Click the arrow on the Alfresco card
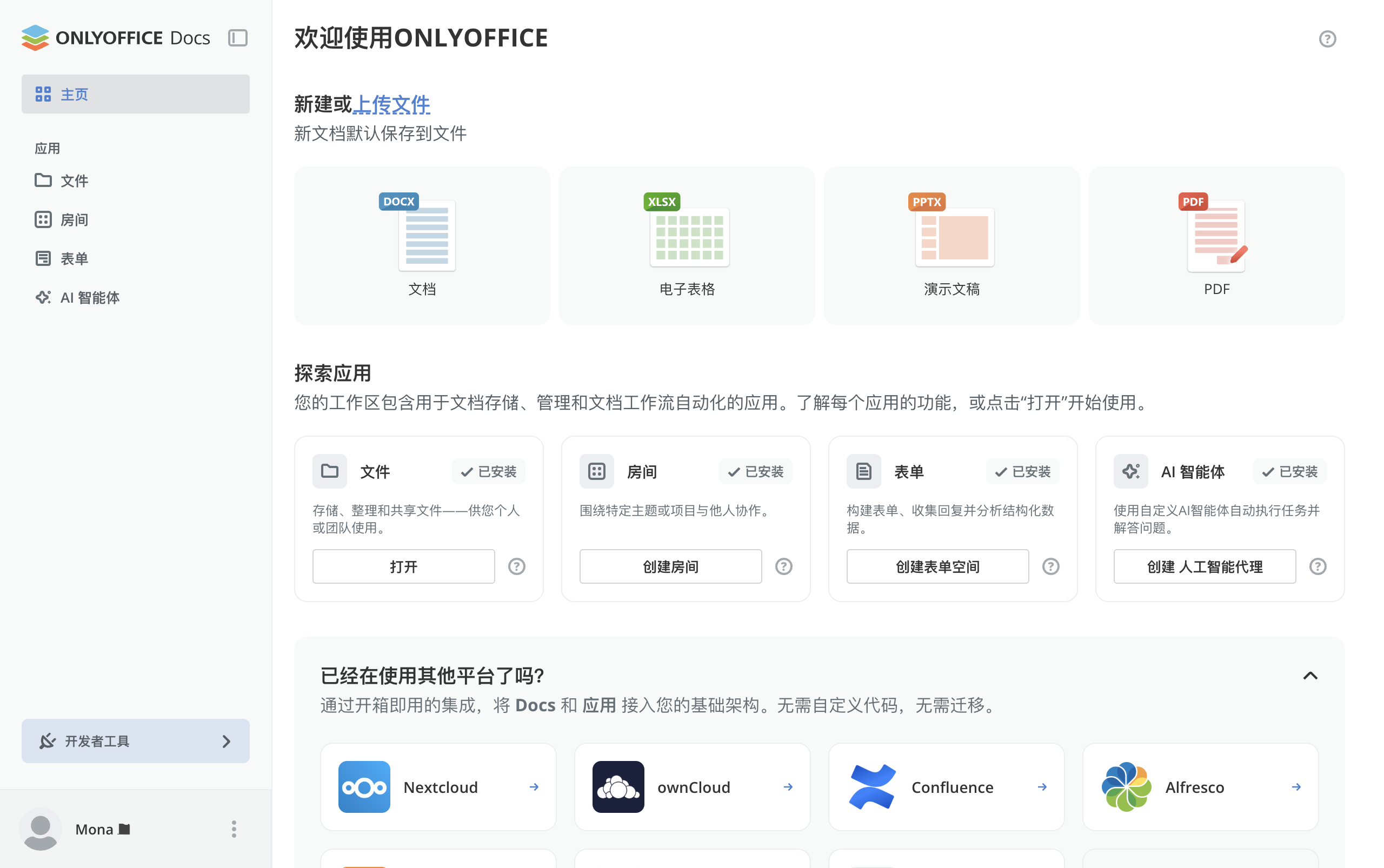Screen dimensions: 1384x868 1296,786
